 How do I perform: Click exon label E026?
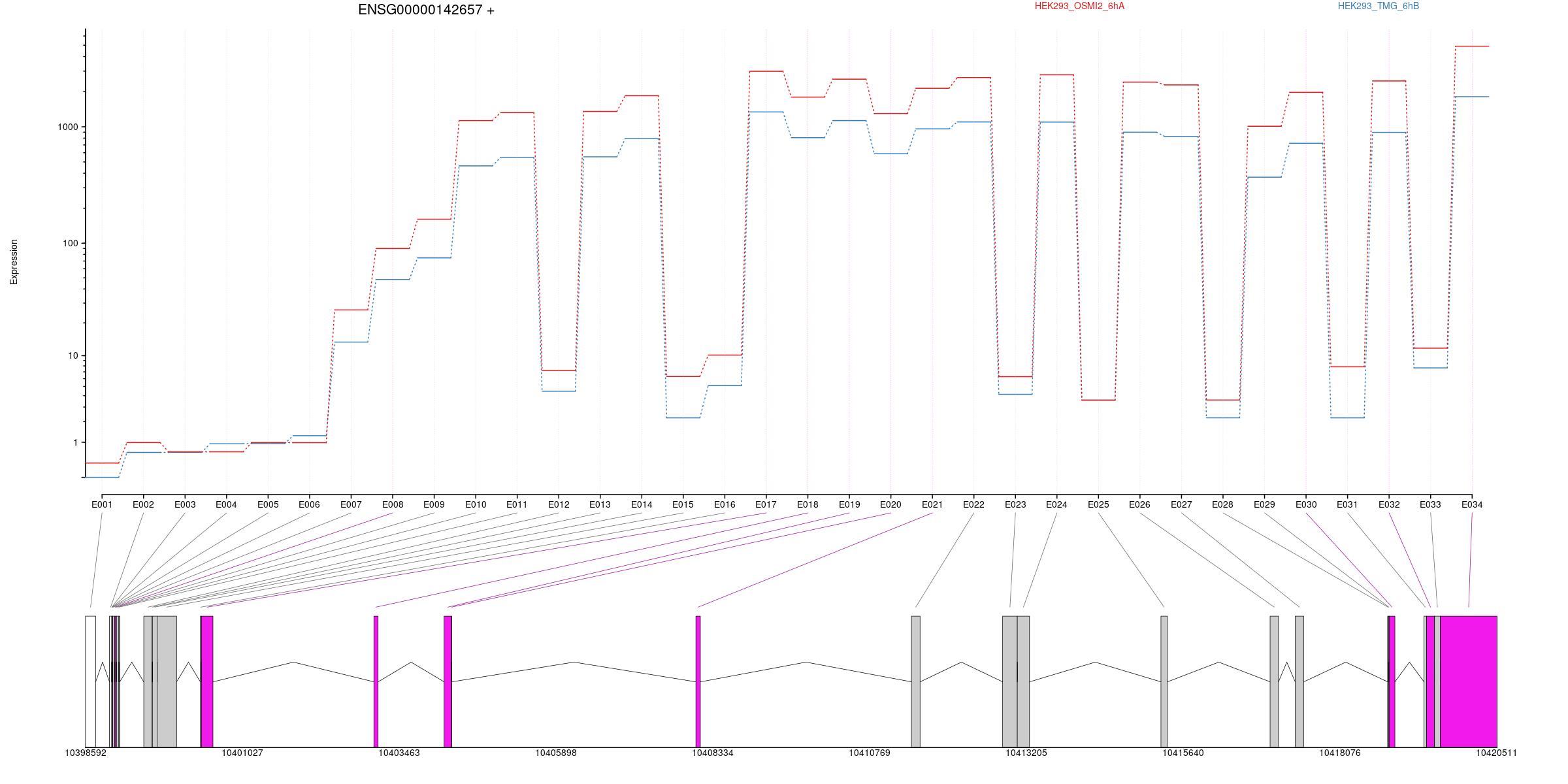1139,504
